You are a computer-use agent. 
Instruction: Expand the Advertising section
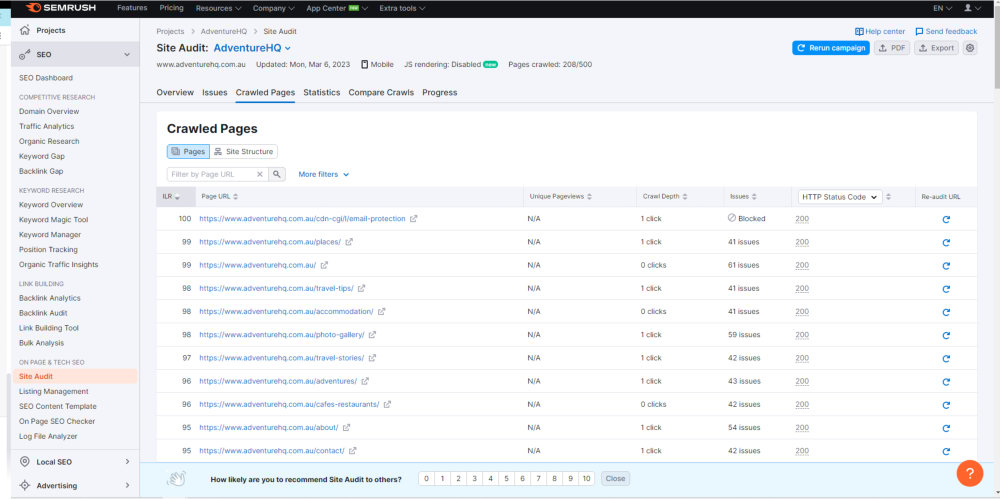[x=127, y=485]
